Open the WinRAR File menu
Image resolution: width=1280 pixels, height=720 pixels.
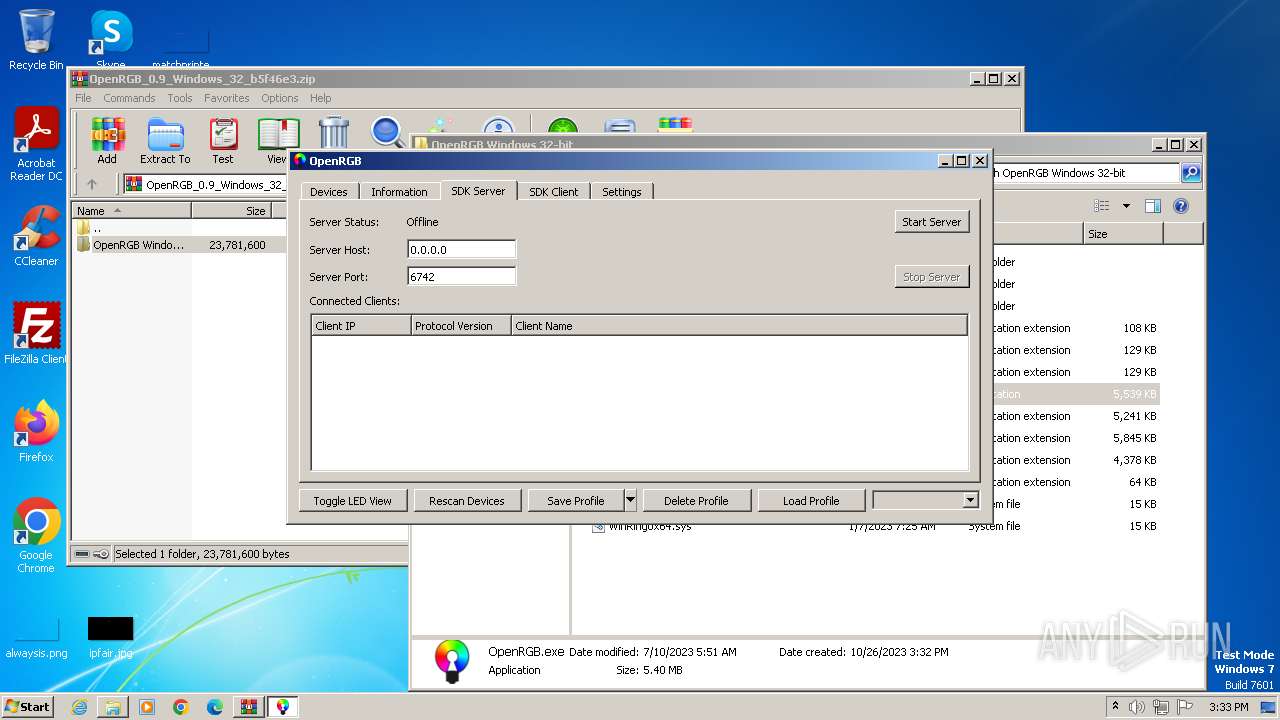tap(83, 98)
